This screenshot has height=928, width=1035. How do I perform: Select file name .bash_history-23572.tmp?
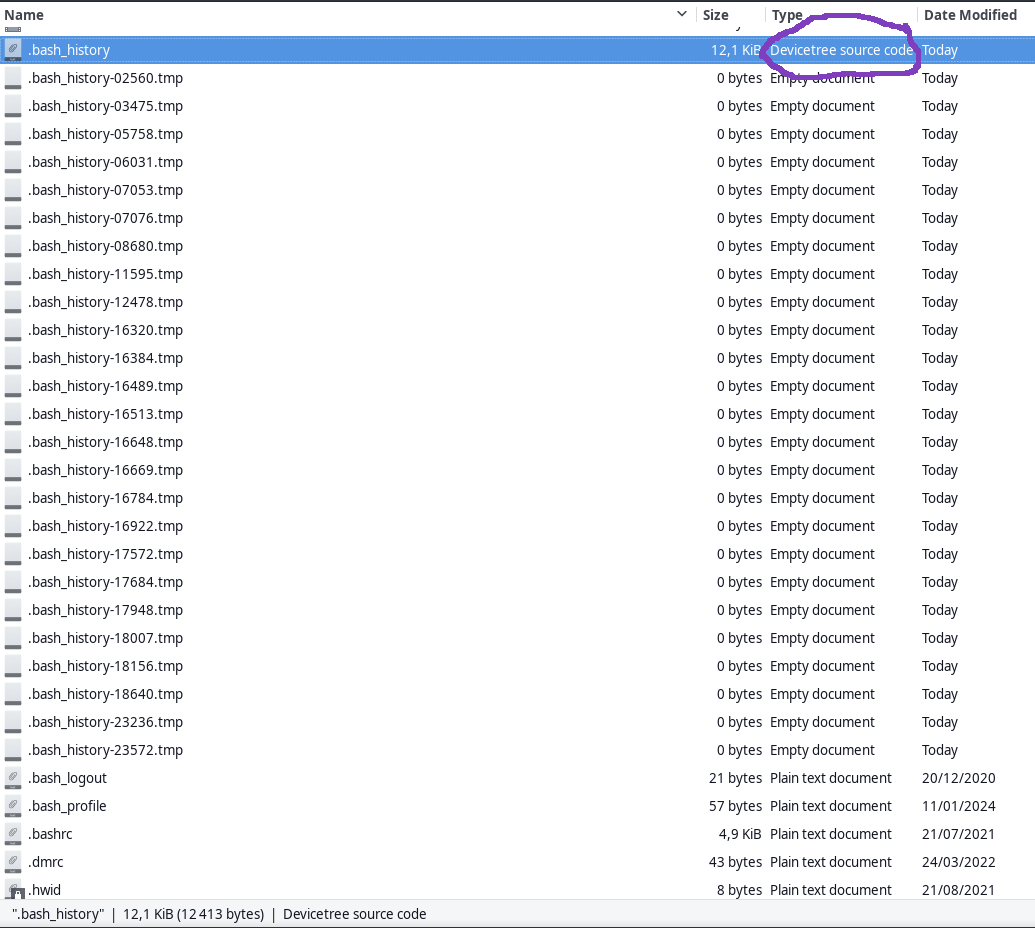[106, 750]
